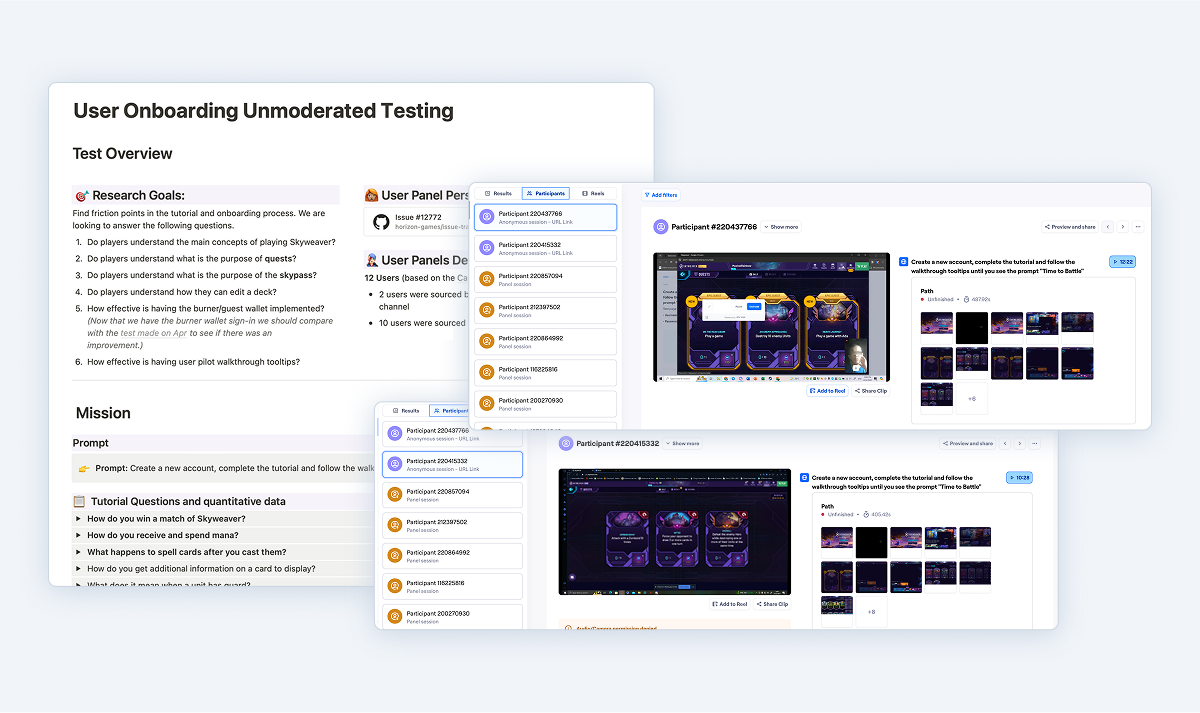Click the three-dot menu beside Participant #220415332
This screenshot has width=1200, height=713.
(1035, 443)
